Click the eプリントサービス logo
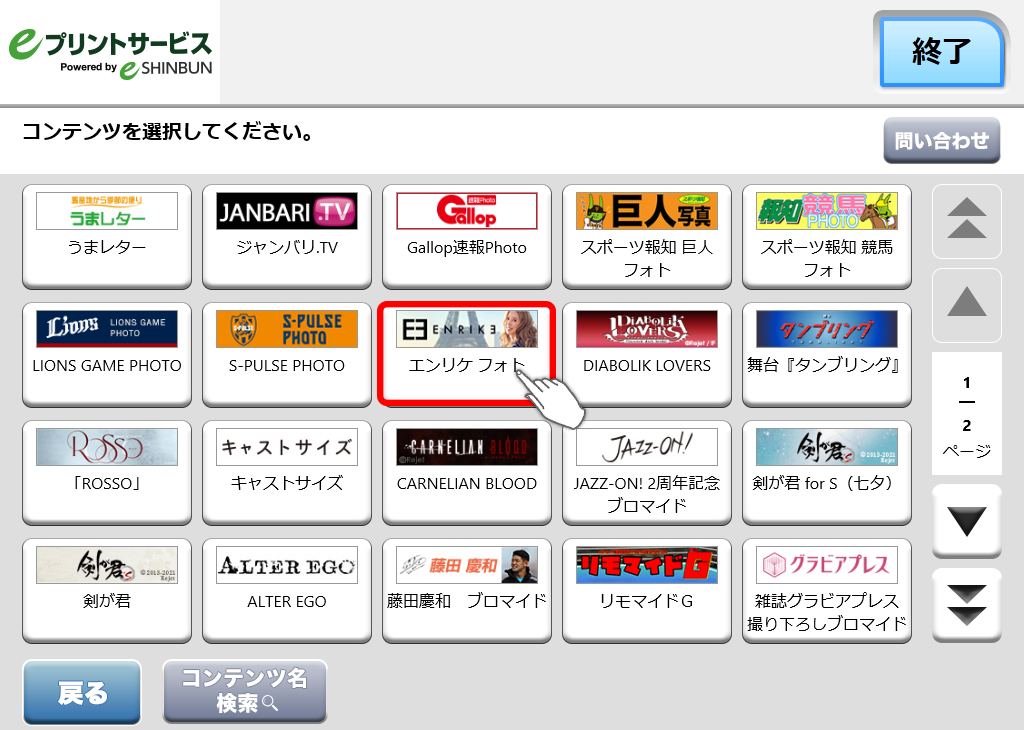The height and width of the screenshot is (730, 1024). point(110,52)
